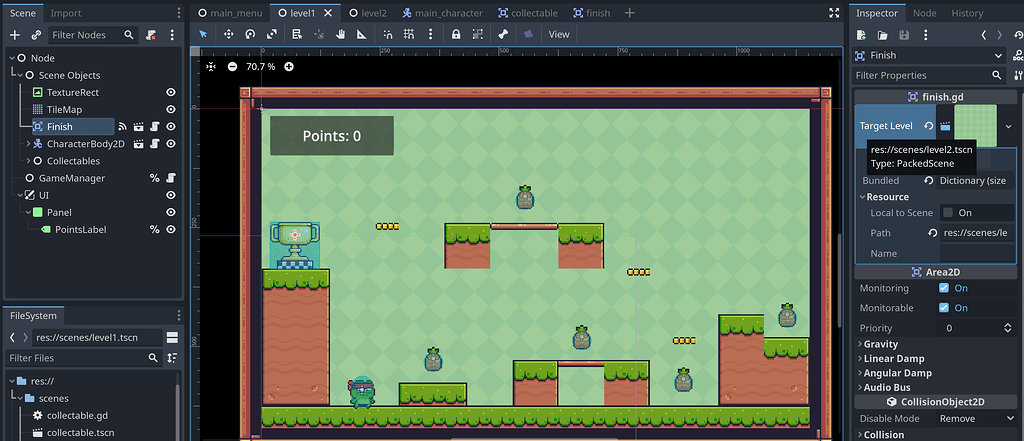
Task: Activate the Rotate Mode tool
Action: pos(249,34)
